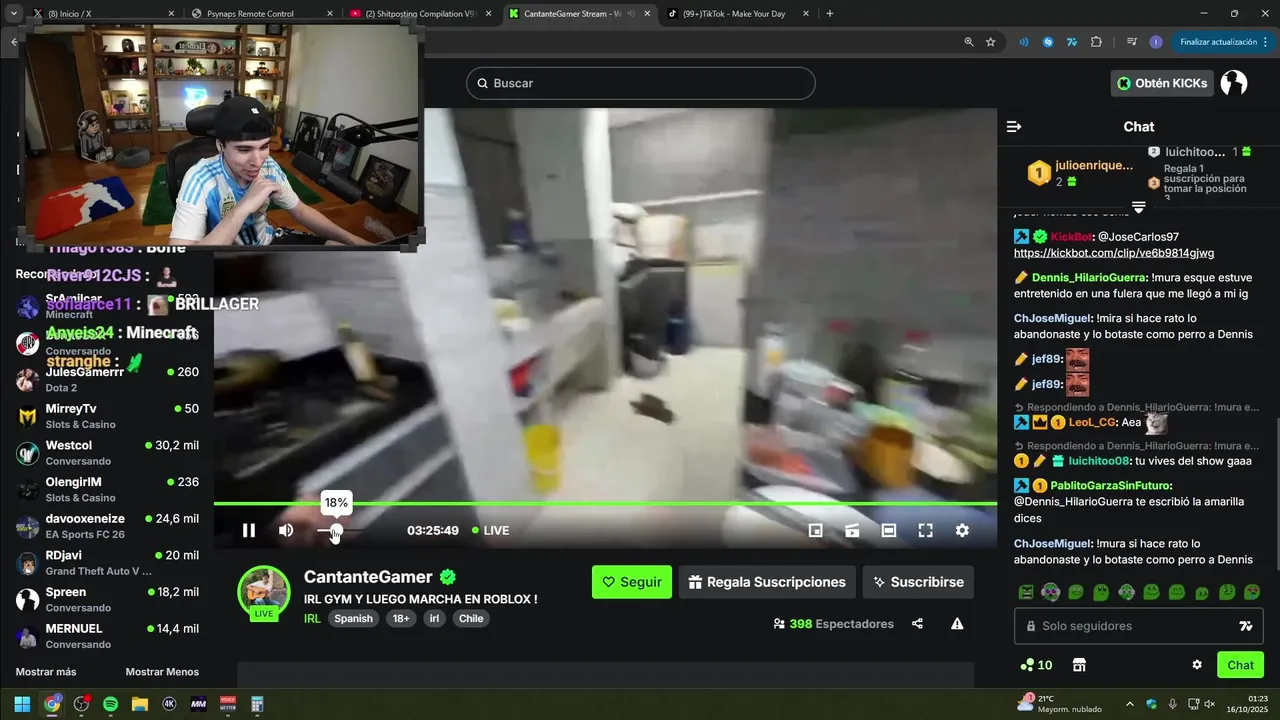
Task: Open MERNUEL channel in sidebar
Action: (x=107, y=636)
